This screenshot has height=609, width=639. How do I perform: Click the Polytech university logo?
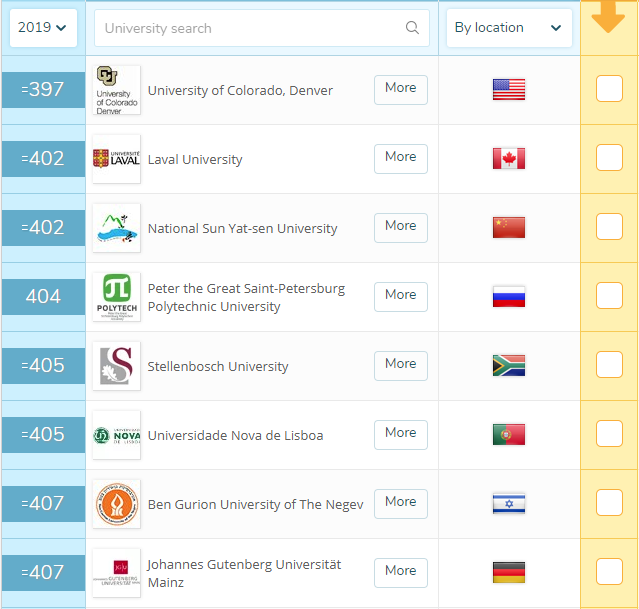tap(116, 297)
